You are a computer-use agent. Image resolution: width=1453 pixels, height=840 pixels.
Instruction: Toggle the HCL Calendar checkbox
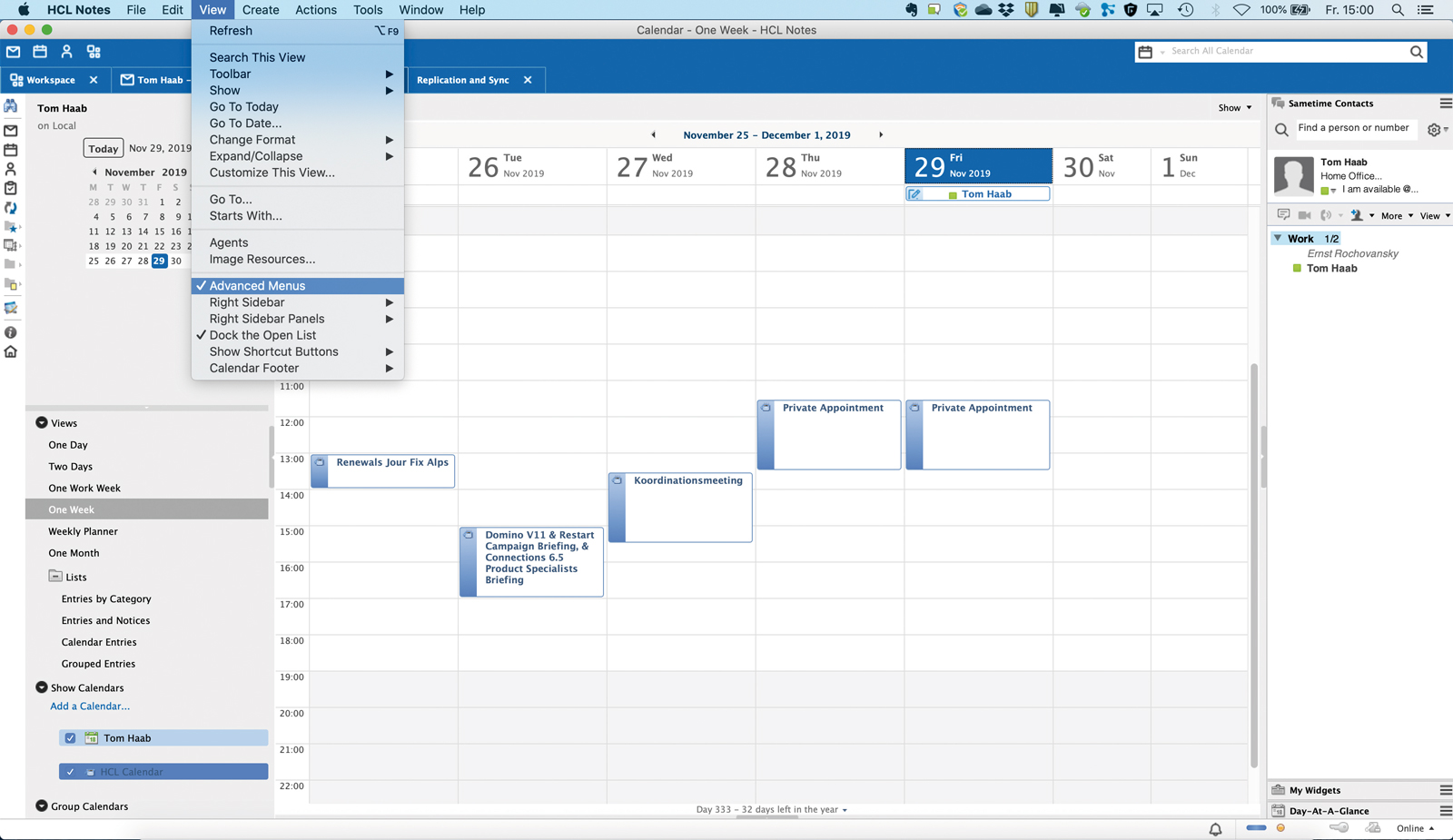(x=70, y=772)
